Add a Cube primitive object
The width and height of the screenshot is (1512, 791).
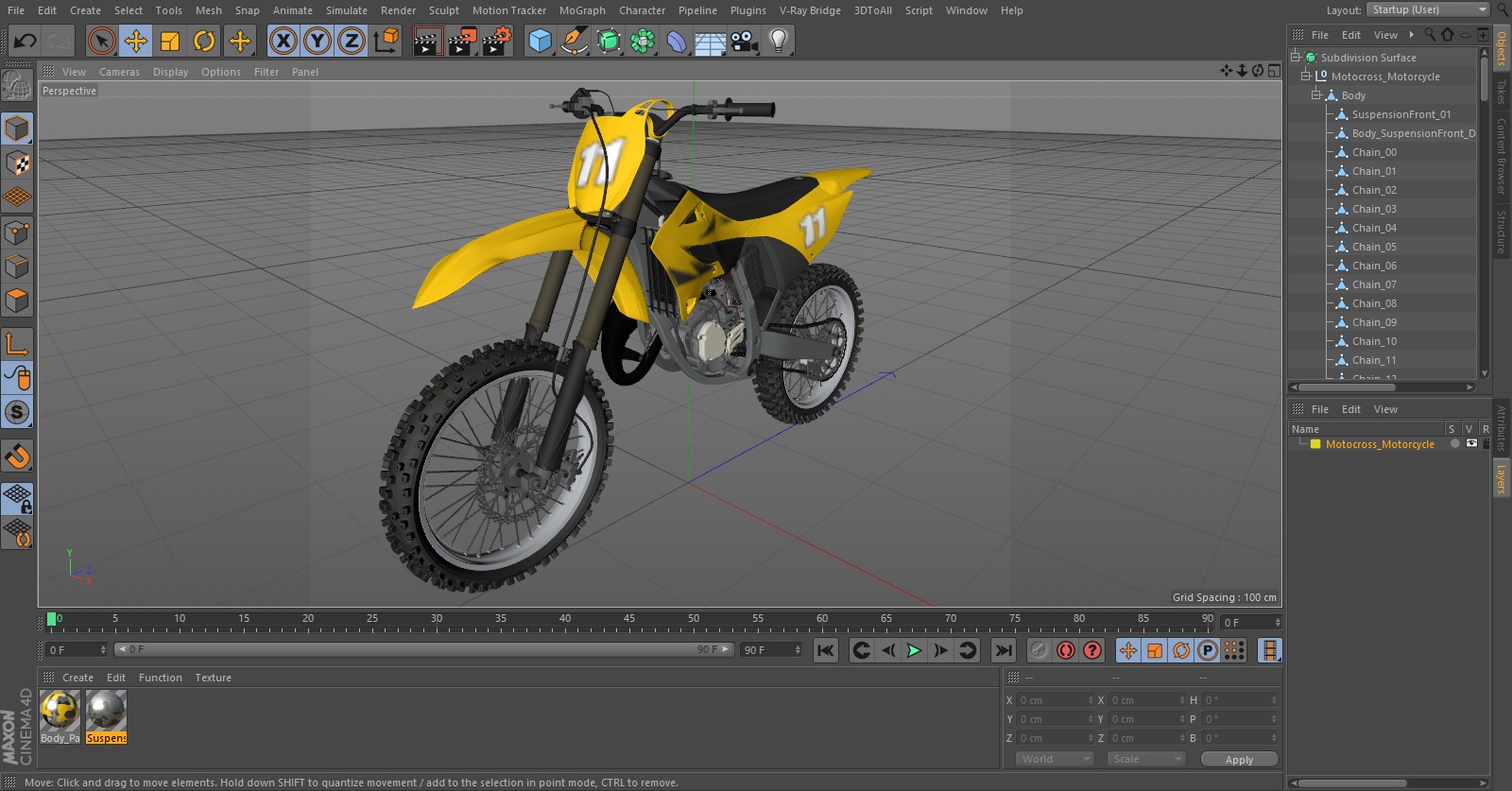[x=540, y=41]
